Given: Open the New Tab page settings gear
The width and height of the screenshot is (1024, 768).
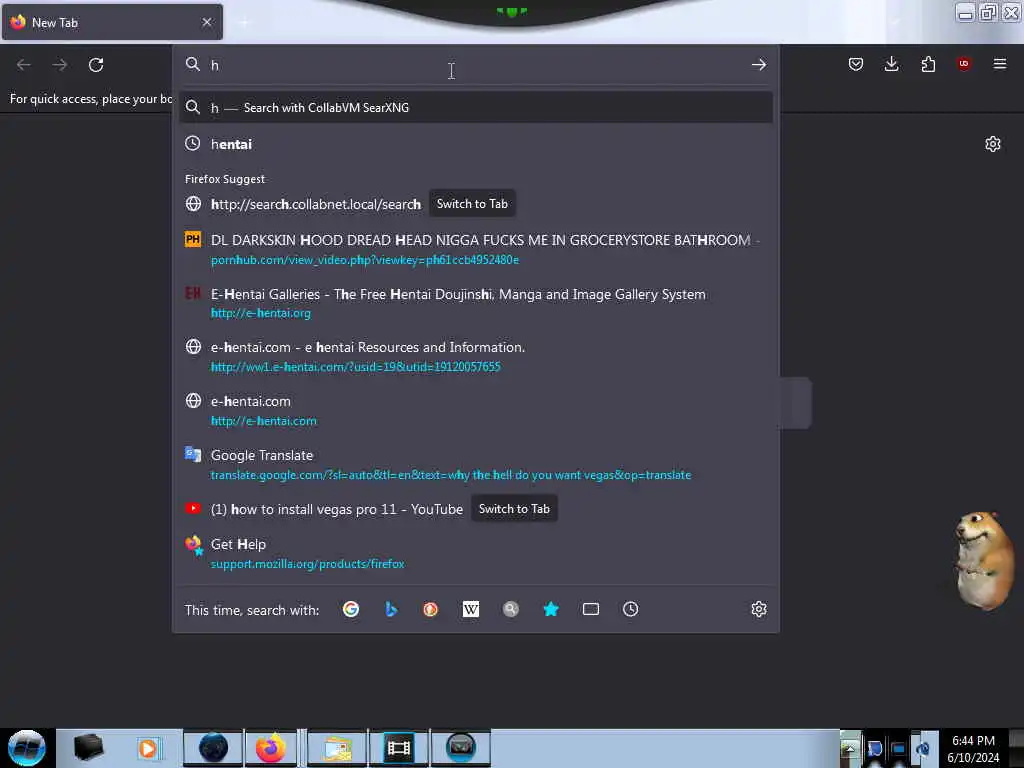Looking at the screenshot, I should [x=993, y=144].
